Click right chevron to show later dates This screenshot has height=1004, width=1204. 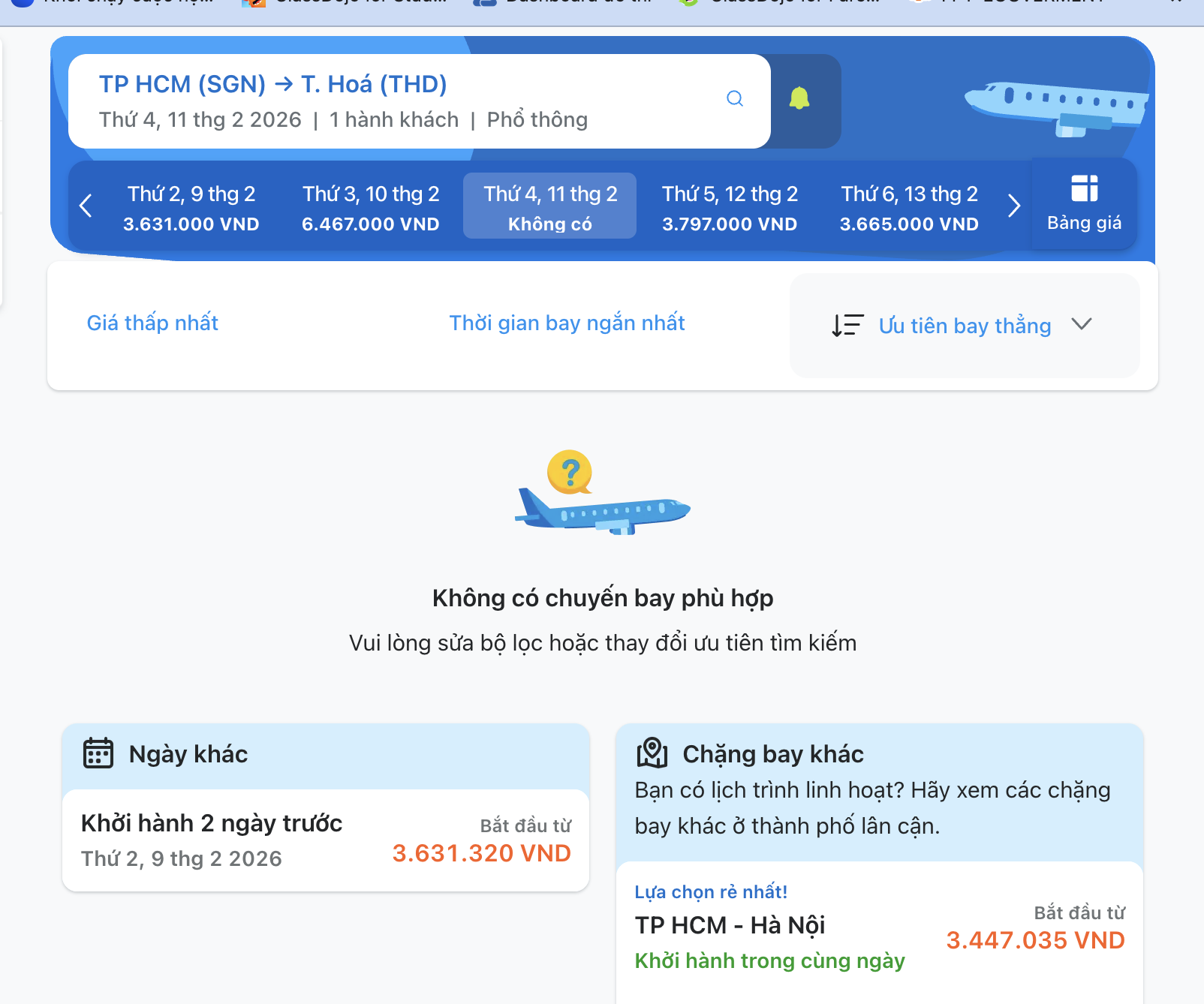(x=1015, y=205)
